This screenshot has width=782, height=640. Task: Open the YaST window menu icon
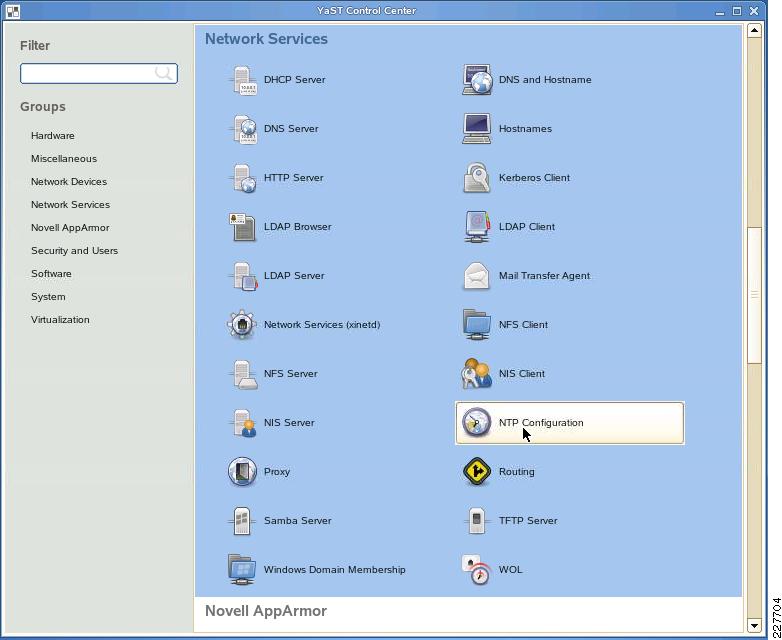(12, 11)
